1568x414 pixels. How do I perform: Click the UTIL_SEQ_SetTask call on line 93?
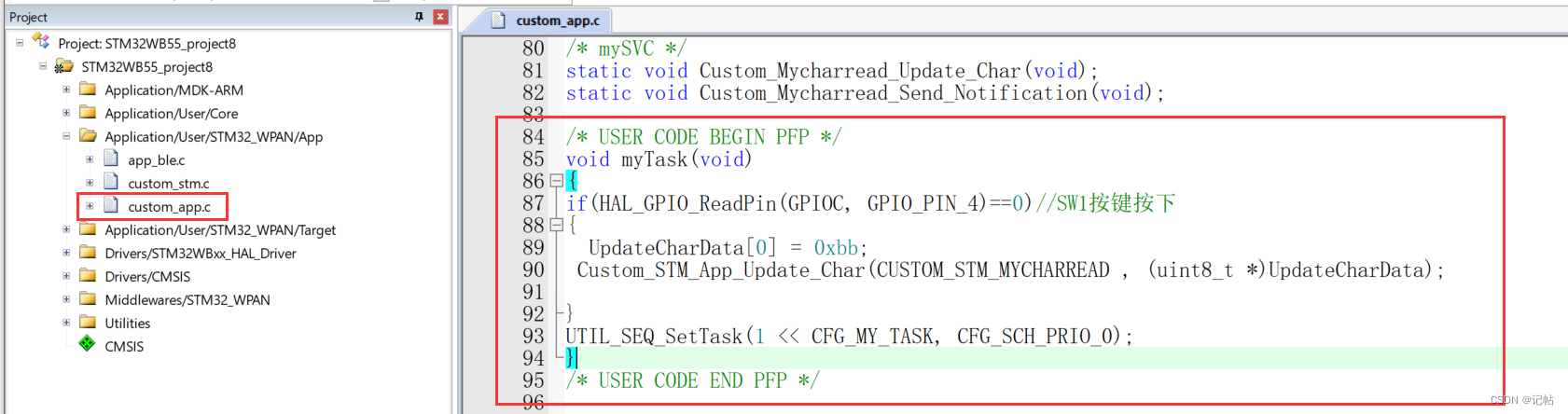[849, 337]
